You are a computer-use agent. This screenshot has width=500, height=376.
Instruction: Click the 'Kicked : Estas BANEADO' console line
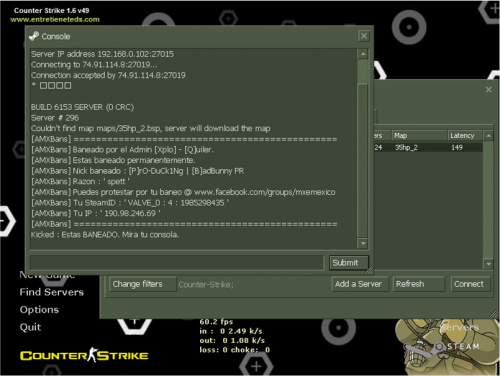point(105,235)
